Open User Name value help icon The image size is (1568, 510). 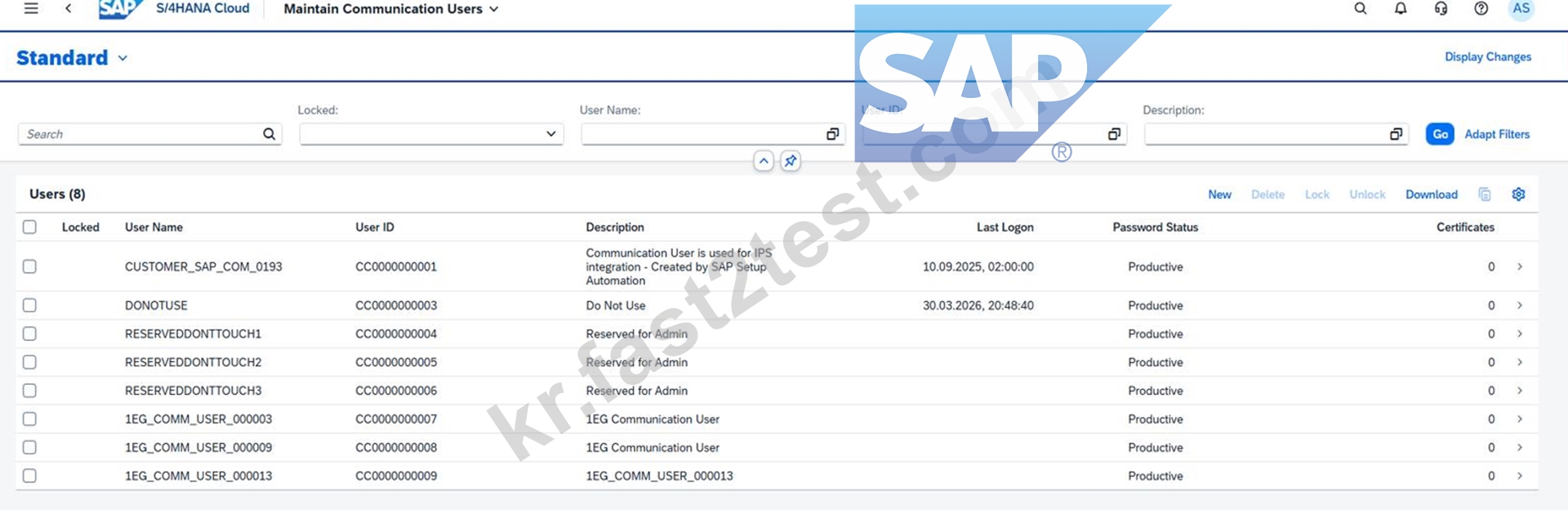tap(832, 134)
